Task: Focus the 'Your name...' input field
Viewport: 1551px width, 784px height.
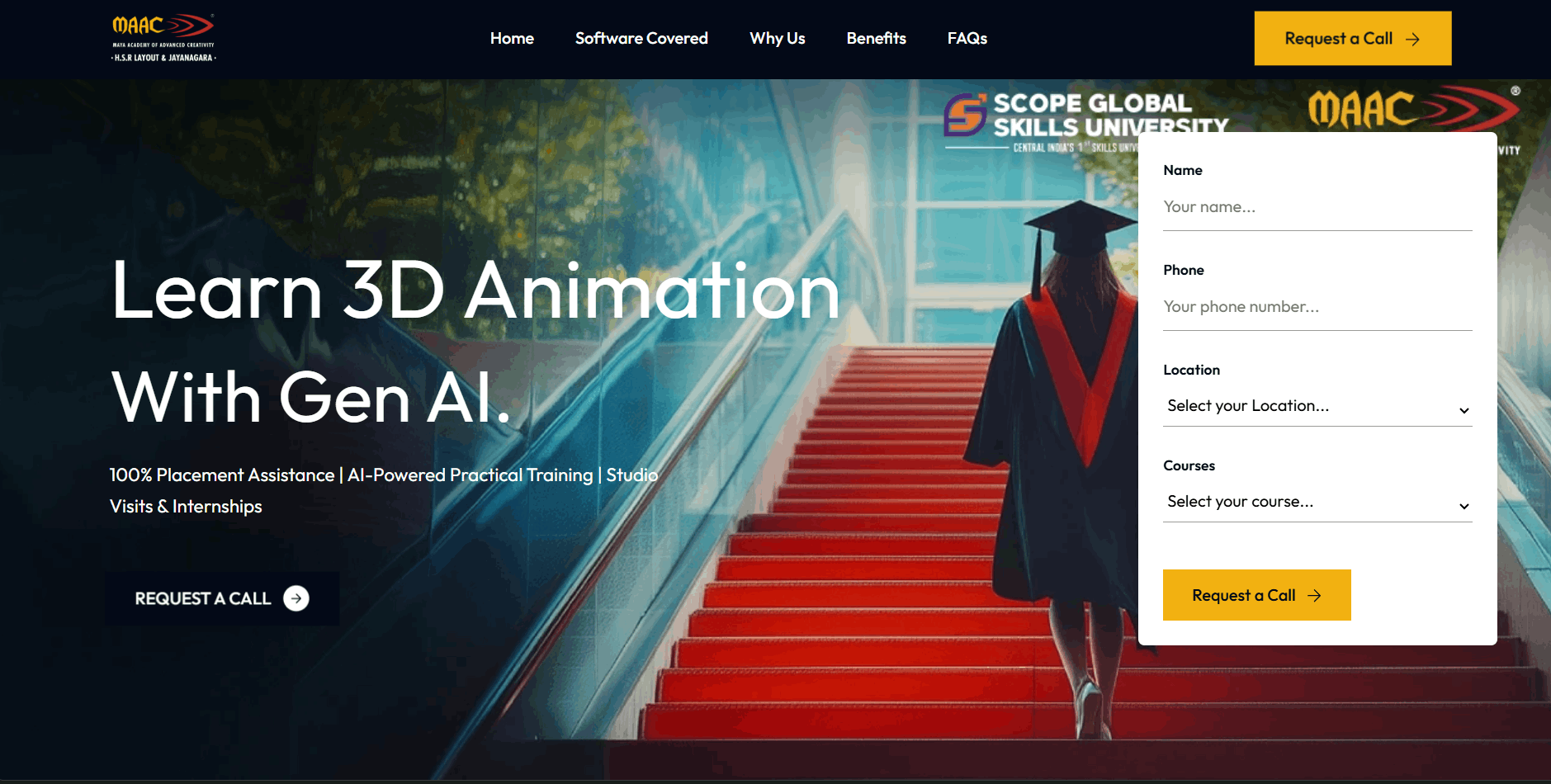Action: pos(1317,207)
